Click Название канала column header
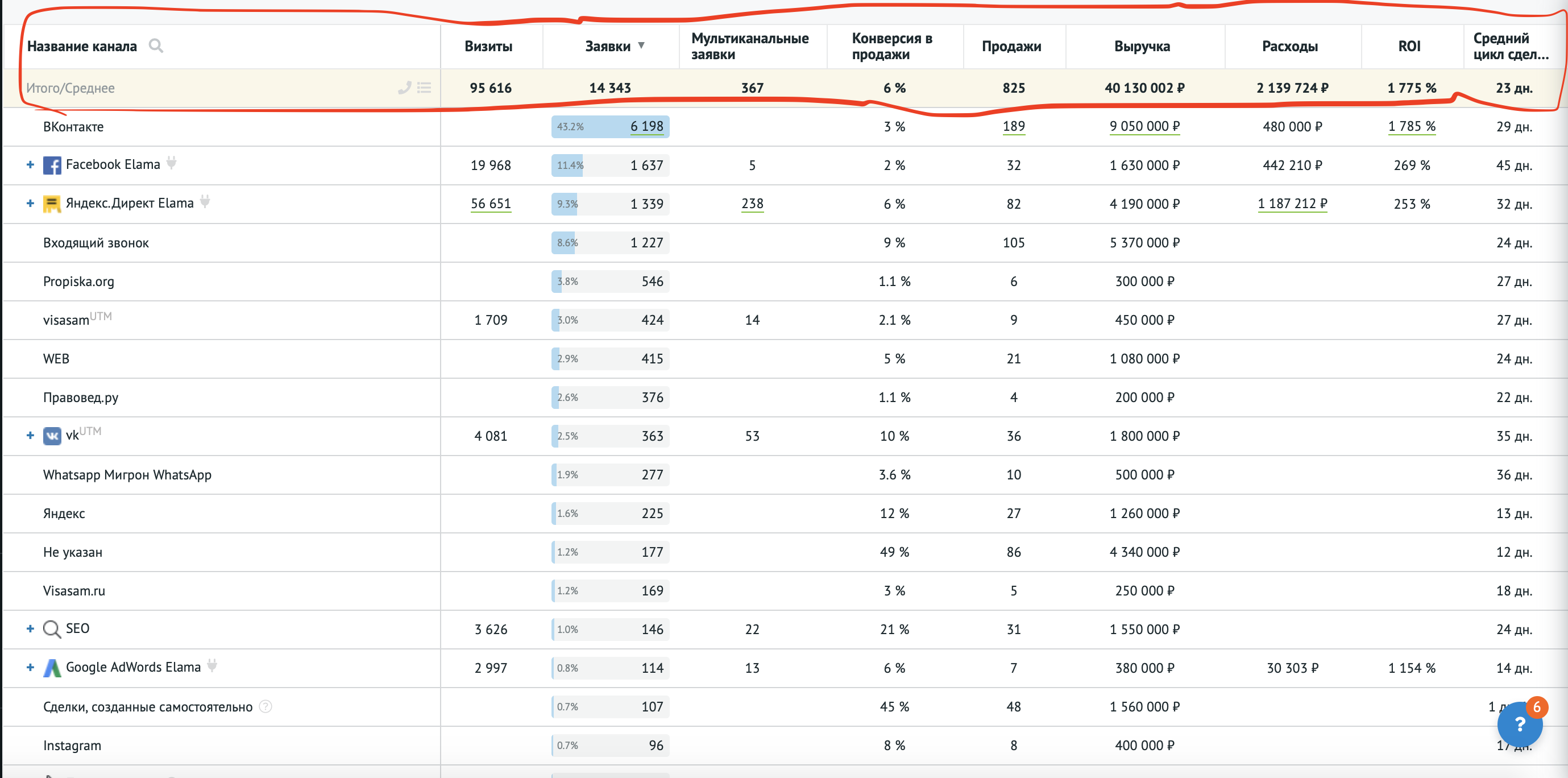 pyautogui.click(x=82, y=46)
